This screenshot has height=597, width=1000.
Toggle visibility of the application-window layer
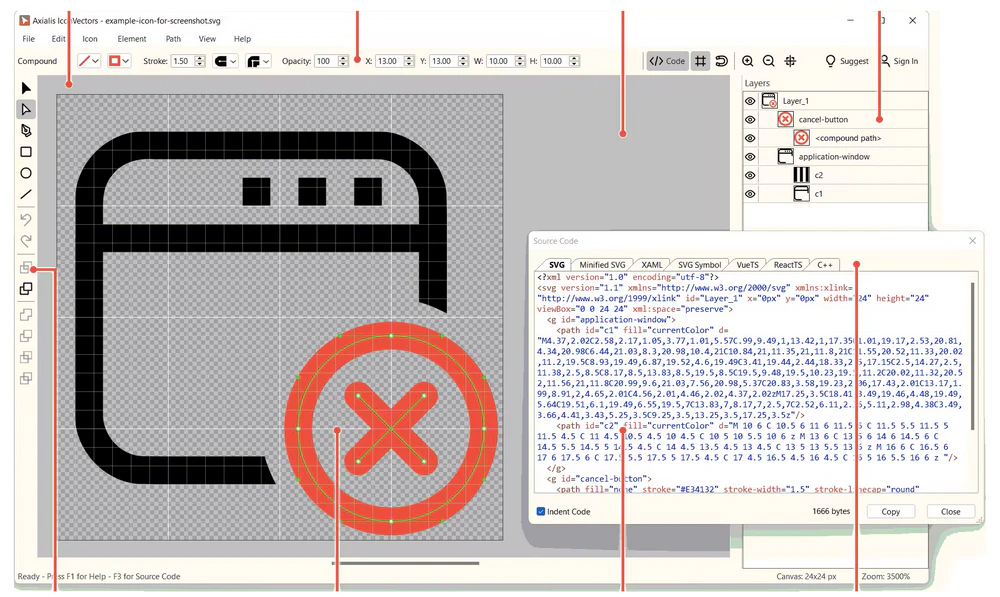750,157
